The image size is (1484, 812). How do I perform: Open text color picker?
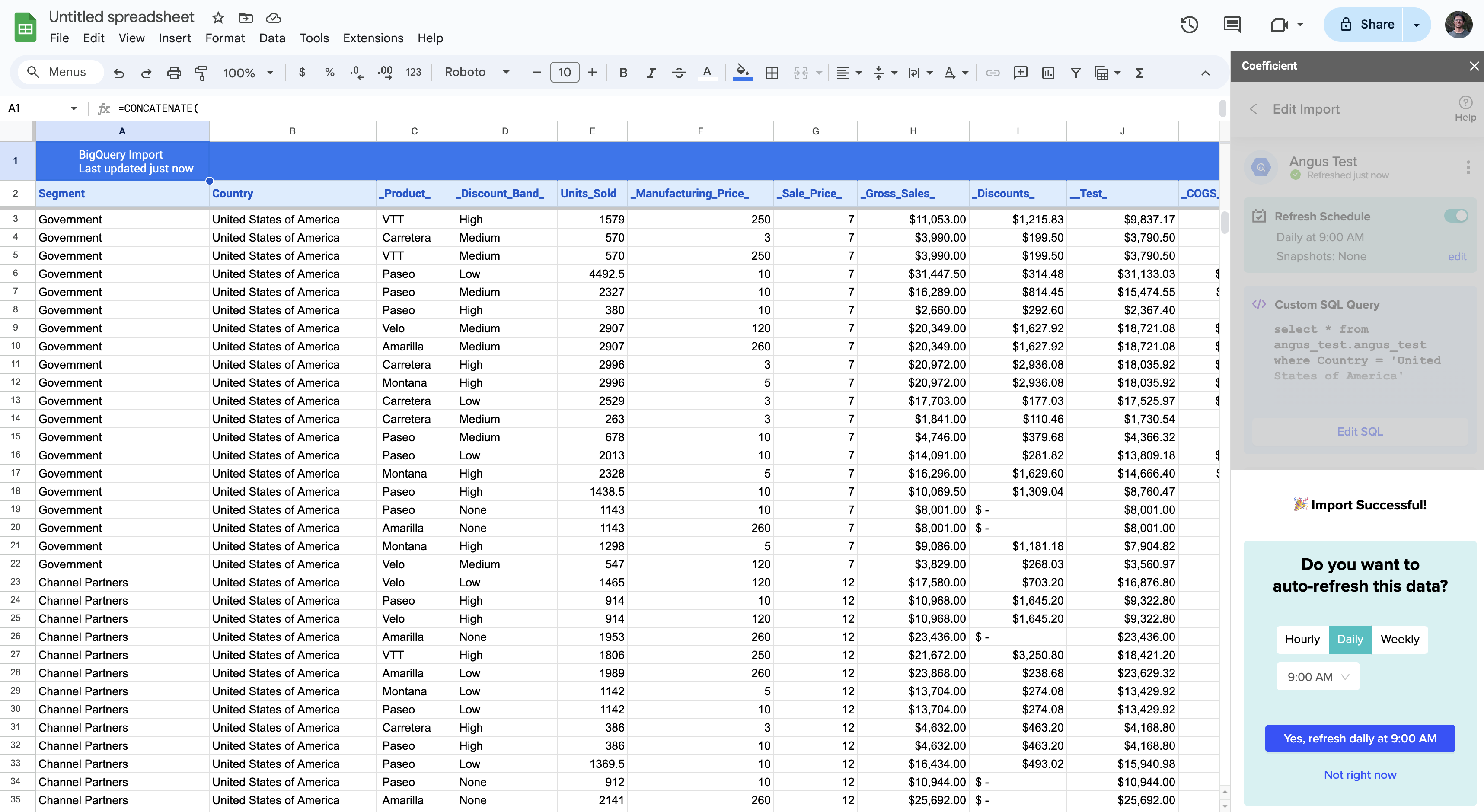click(707, 73)
